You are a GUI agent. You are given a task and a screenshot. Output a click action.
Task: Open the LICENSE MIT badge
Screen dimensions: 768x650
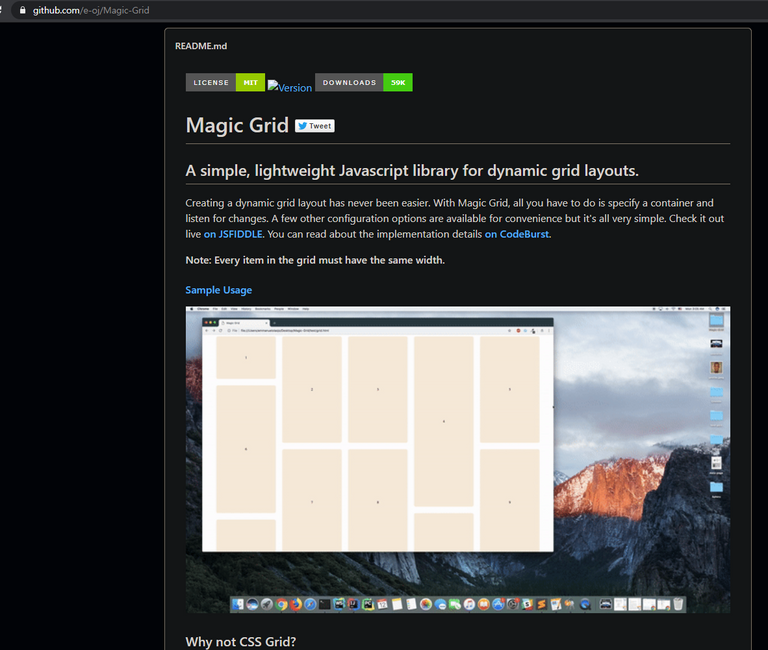pyautogui.click(x=225, y=82)
